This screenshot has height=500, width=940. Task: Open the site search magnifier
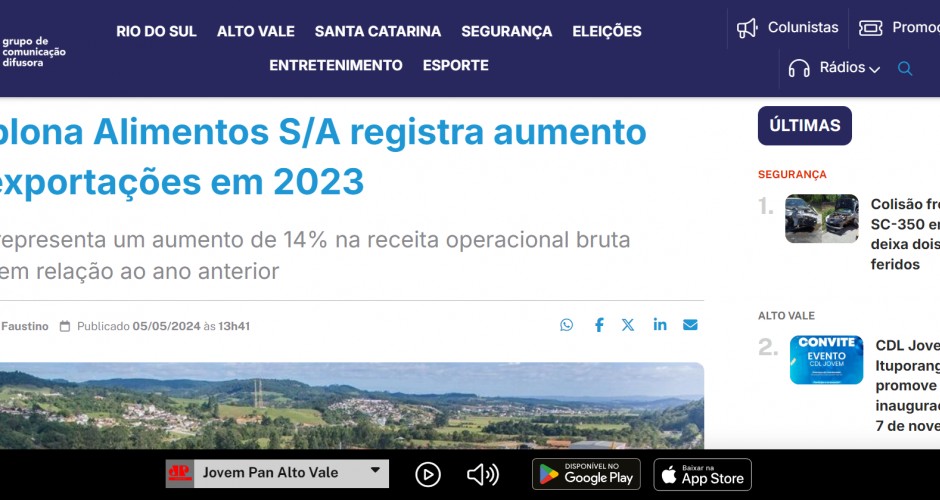[905, 68]
